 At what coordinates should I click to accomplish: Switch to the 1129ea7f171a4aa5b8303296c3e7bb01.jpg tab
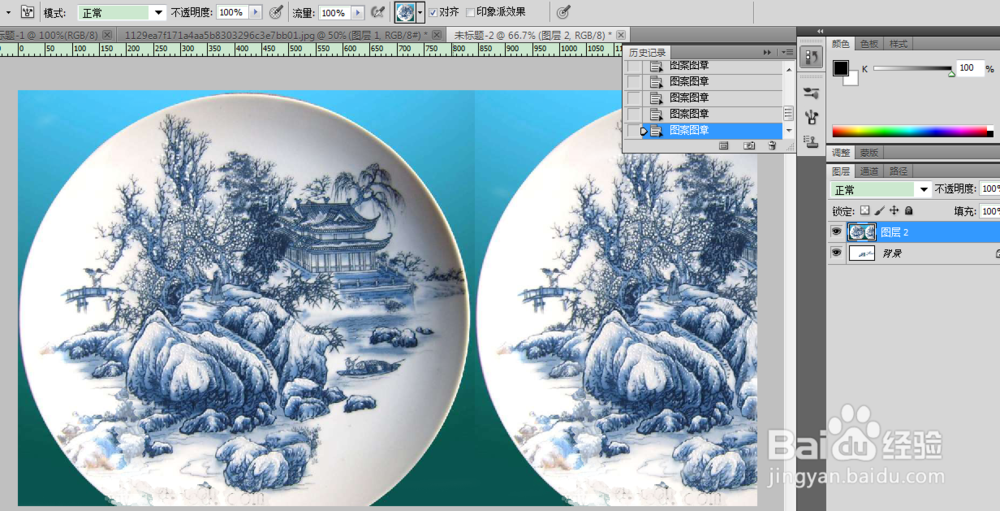(276, 34)
